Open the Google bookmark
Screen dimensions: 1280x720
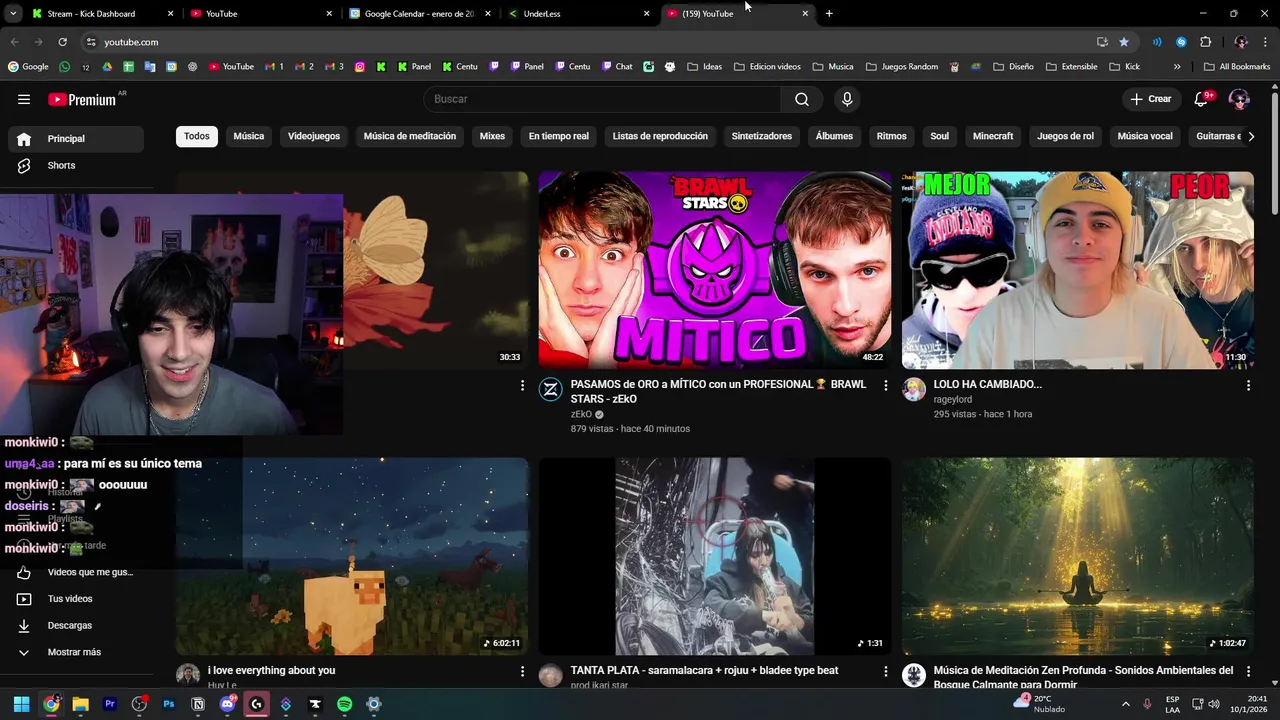[x=28, y=67]
